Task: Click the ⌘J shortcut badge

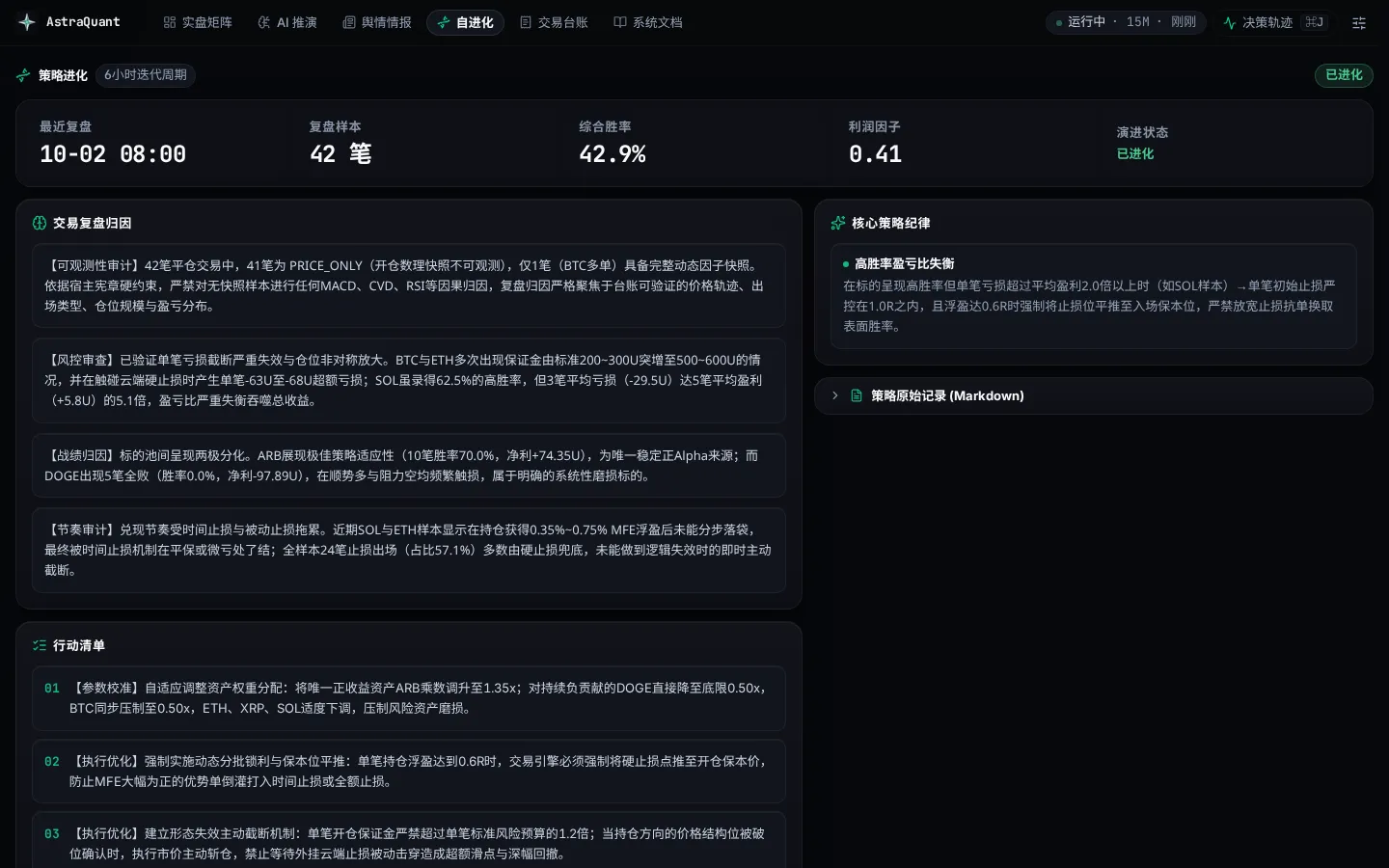Action: point(1315,22)
